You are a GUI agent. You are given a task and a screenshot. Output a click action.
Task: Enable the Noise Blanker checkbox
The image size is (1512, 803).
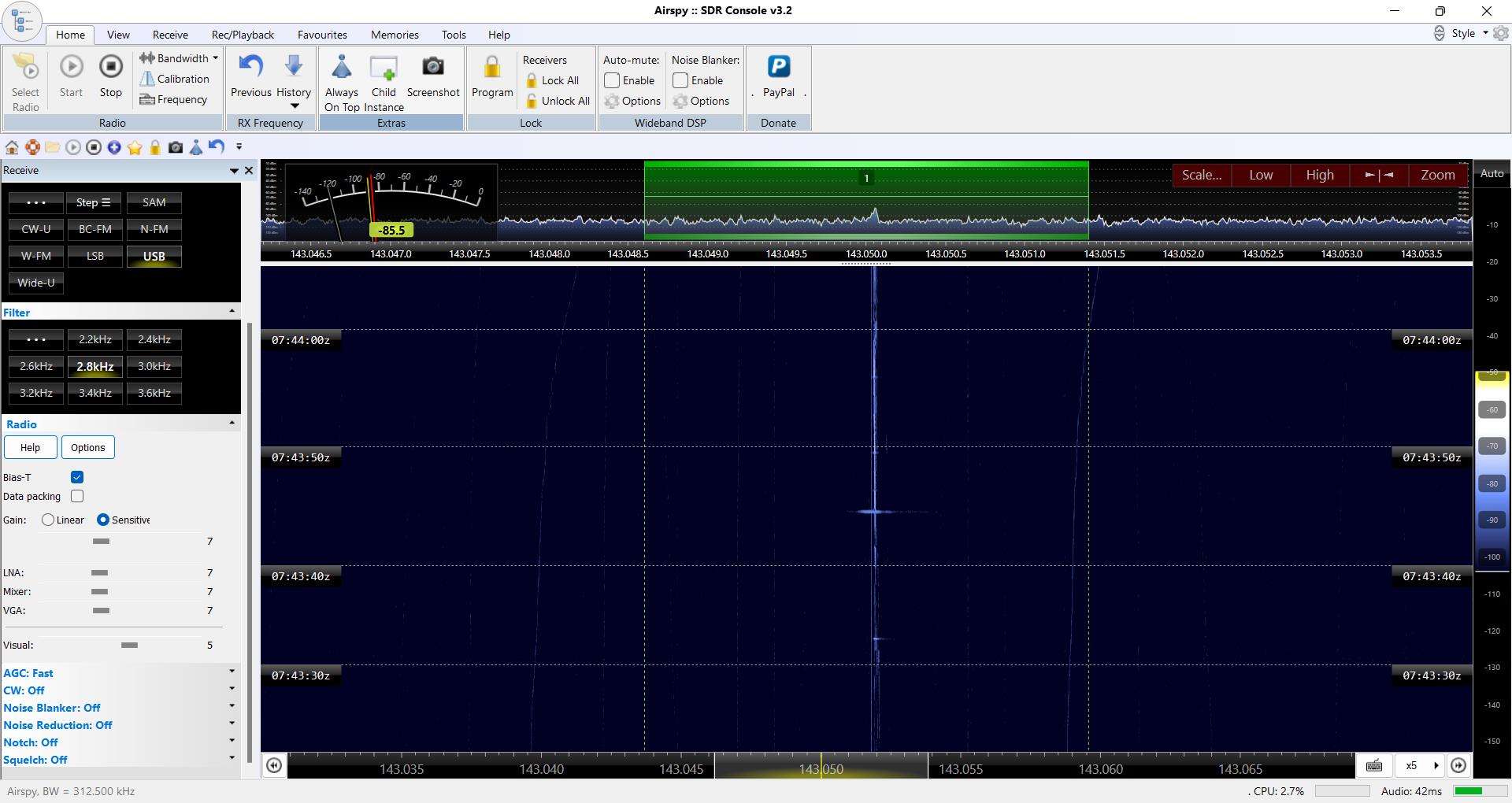coord(680,80)
